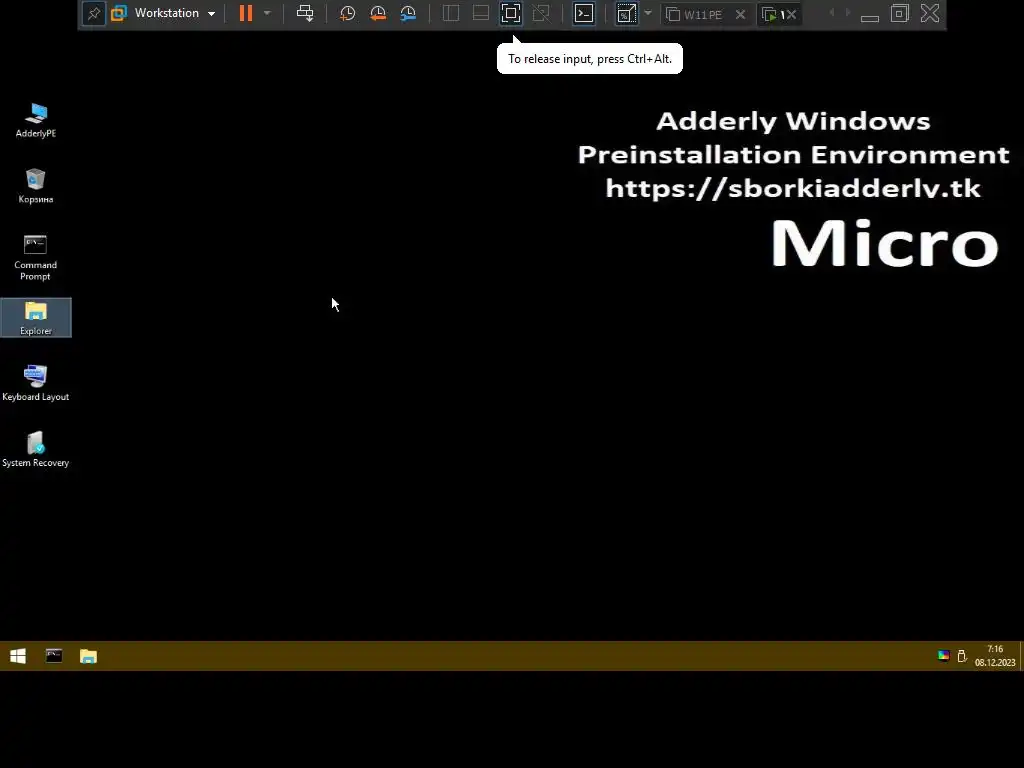Revert to the previous snapshot
Image resolution: width=1024 pixels, height=768 pixels.
(x=378, y=13)
